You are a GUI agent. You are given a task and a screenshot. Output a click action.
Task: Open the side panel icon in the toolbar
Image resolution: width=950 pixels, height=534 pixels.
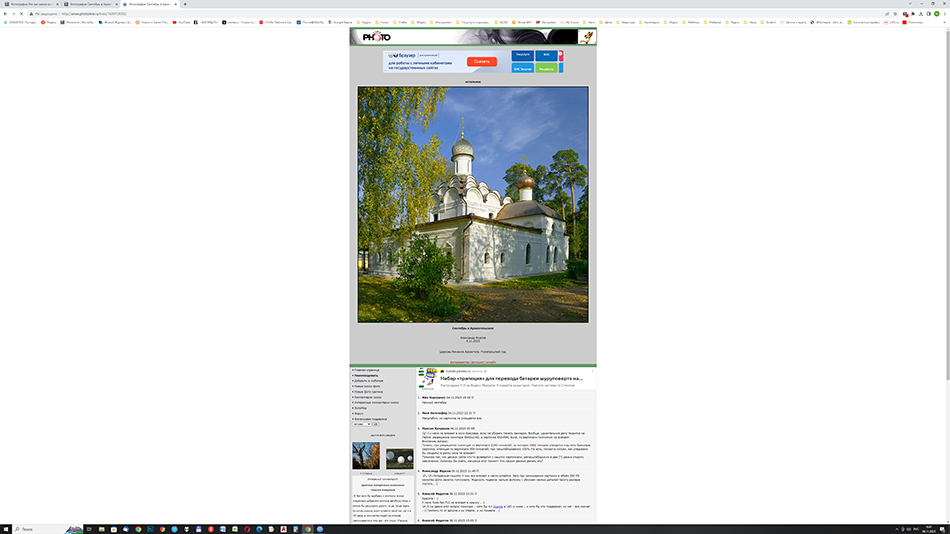[929, 13]
